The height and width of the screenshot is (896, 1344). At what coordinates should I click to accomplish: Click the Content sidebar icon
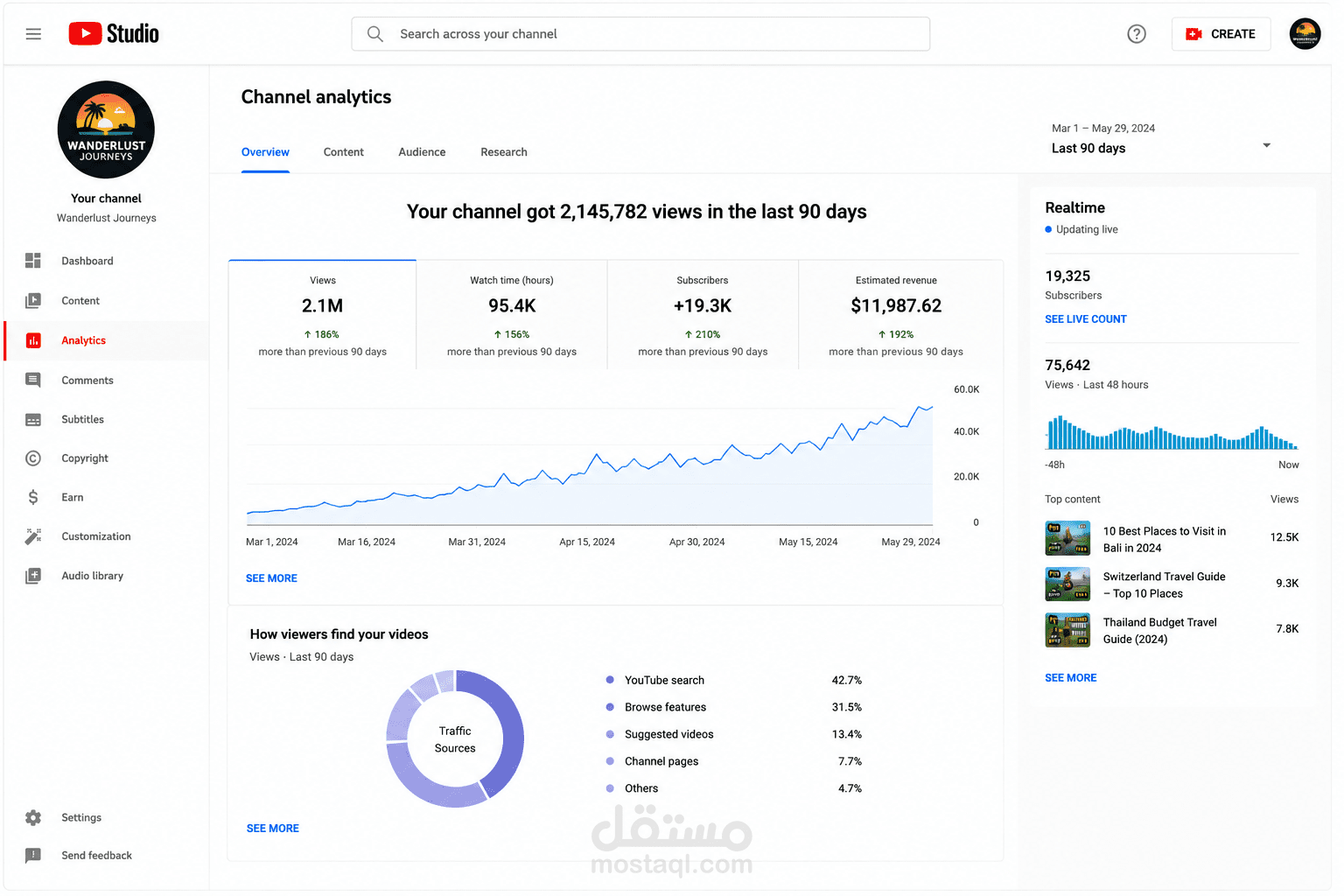tap(33, 301)
